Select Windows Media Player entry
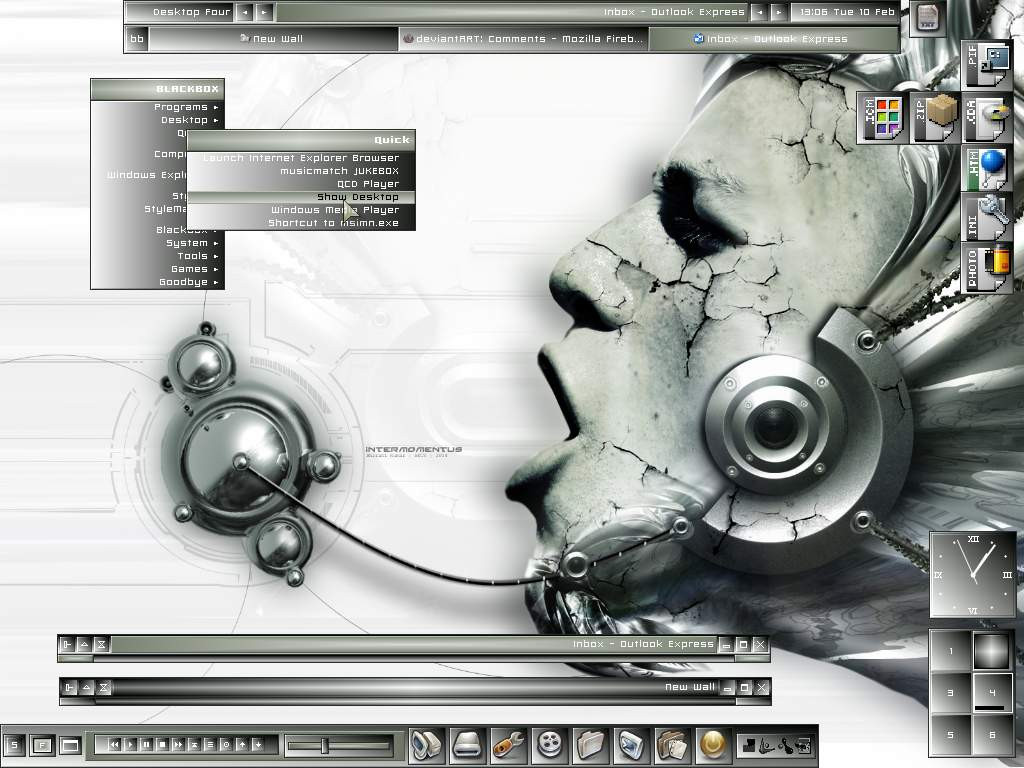1024x768 pixels. coord(301,210)
